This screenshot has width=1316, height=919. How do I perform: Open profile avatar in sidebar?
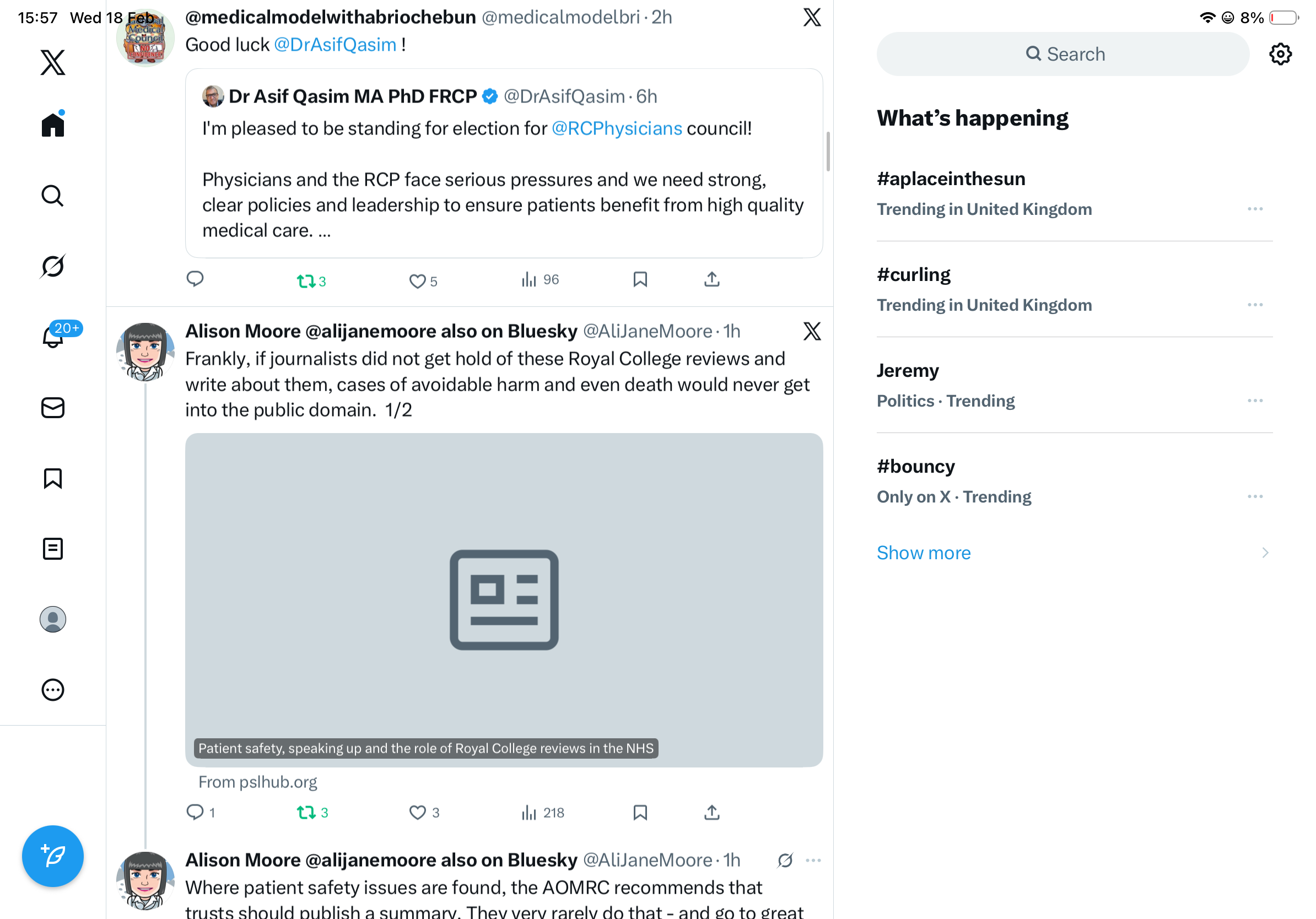(53, 619)
